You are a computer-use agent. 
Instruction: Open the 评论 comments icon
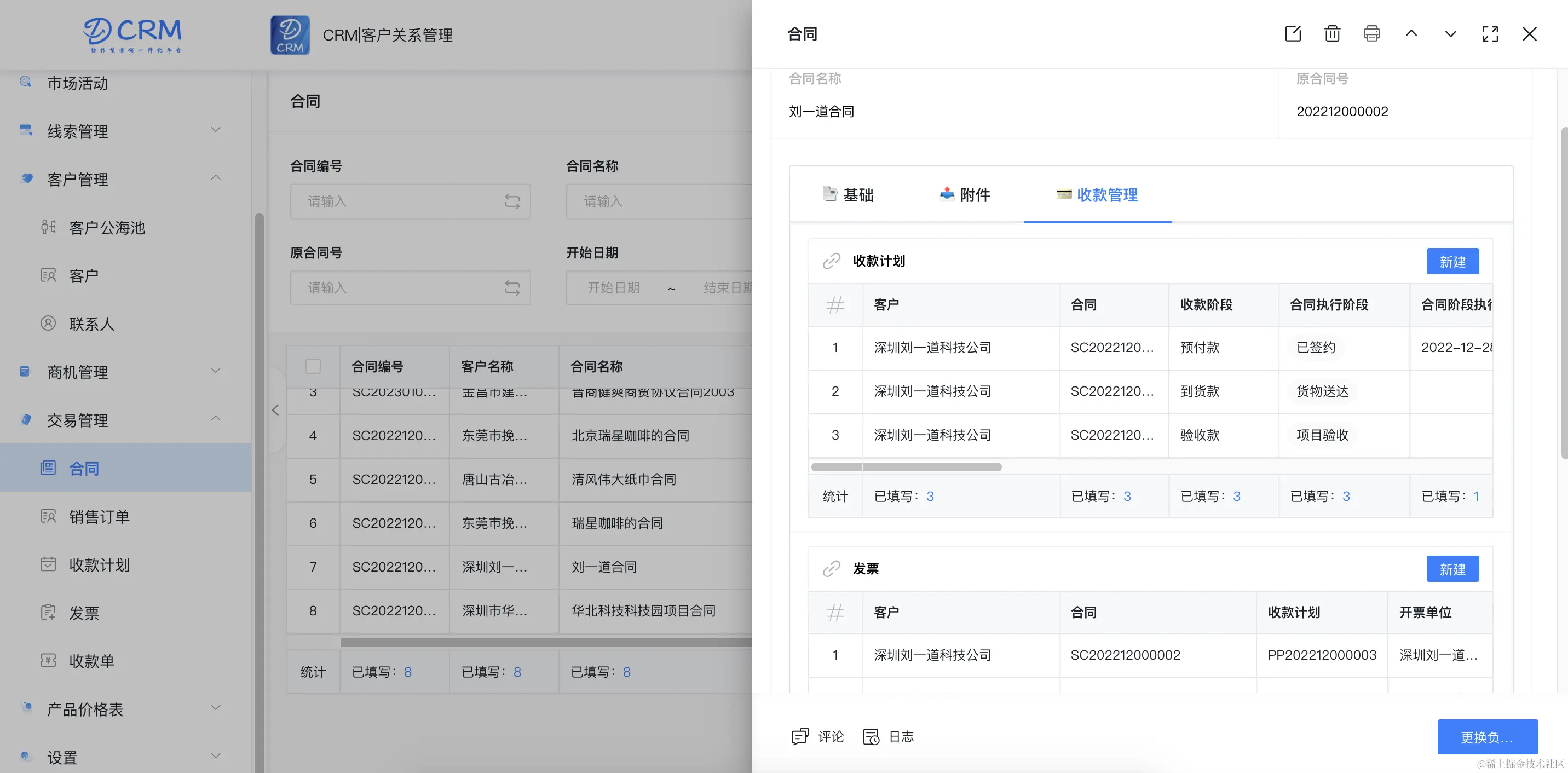tap(800, 736)
